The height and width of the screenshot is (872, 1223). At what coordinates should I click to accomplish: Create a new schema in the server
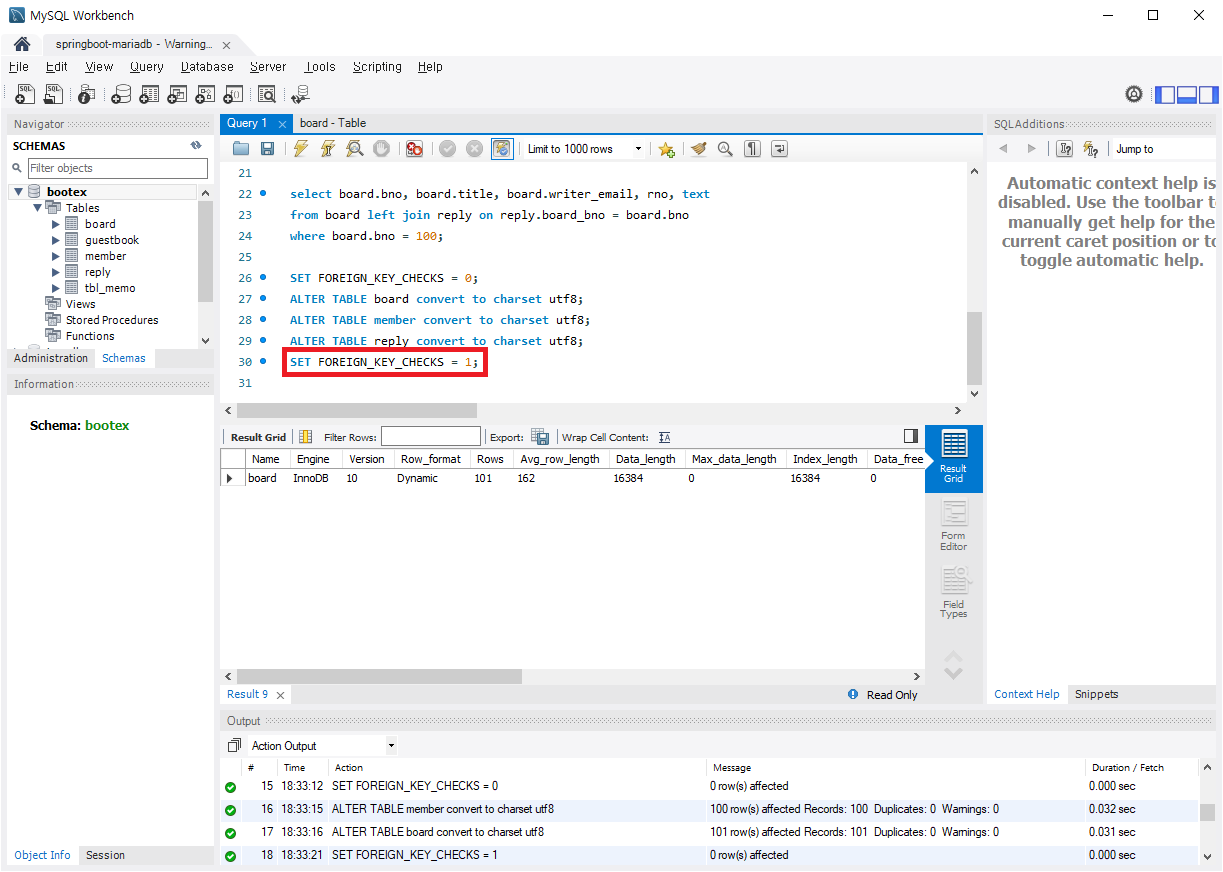point(121,94)
